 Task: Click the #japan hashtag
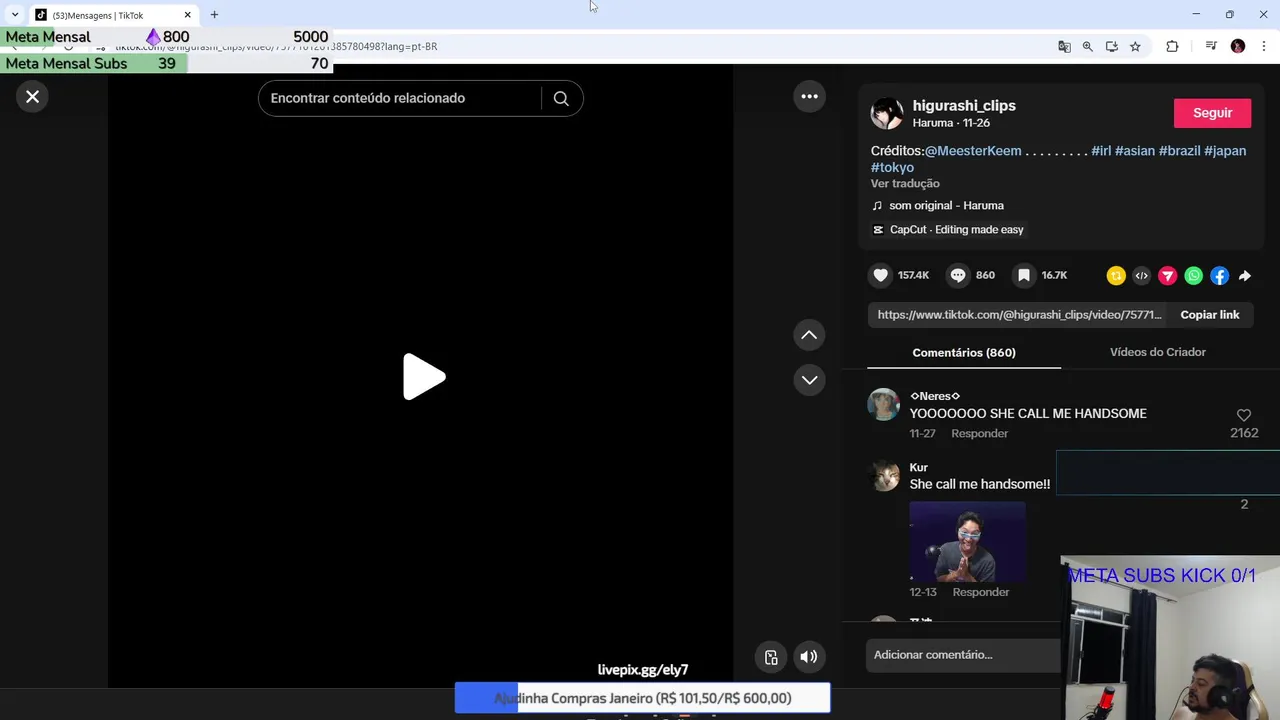pyautogui.click(x=1225, y=151)
